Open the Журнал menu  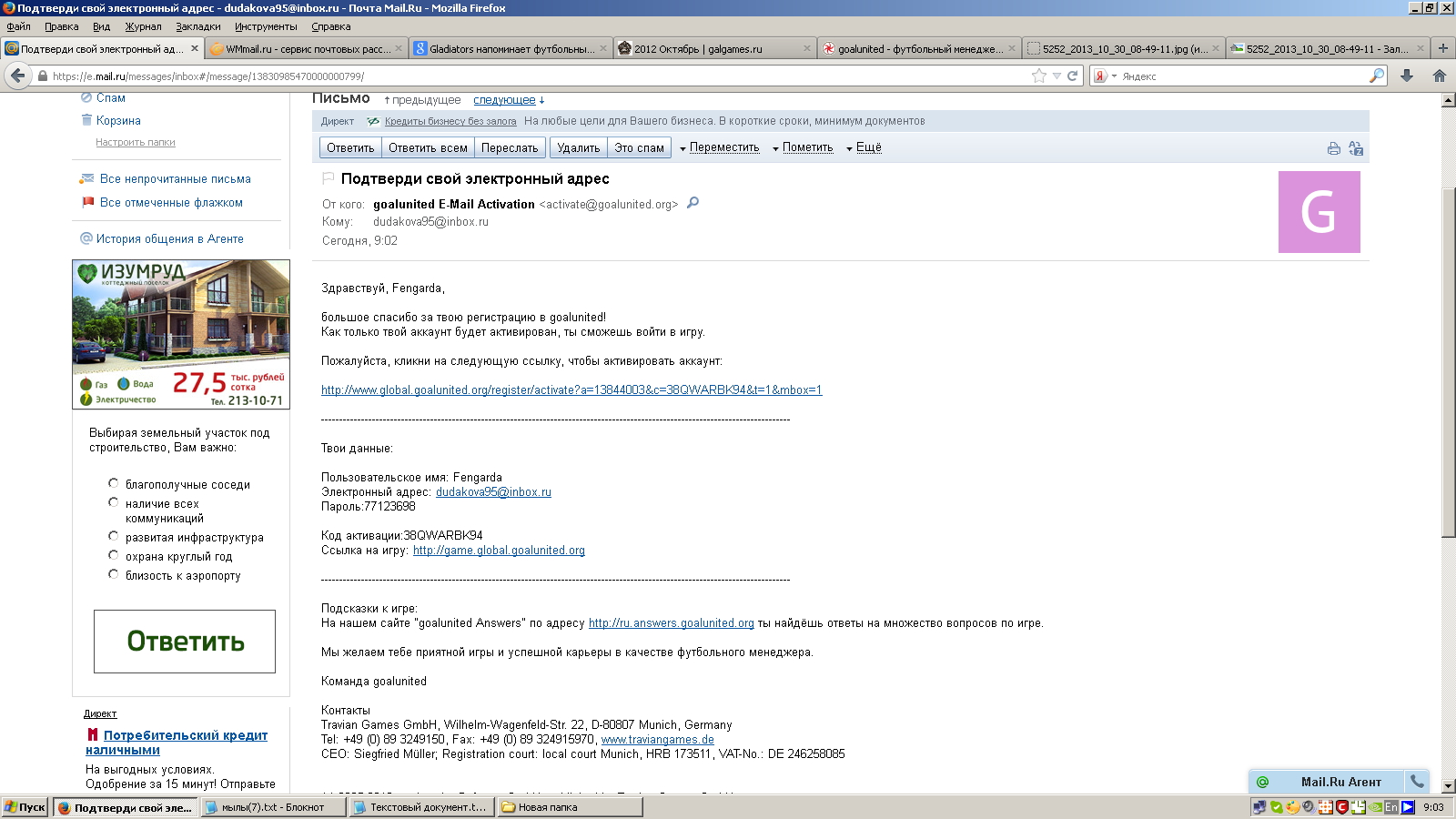(143, 26)
